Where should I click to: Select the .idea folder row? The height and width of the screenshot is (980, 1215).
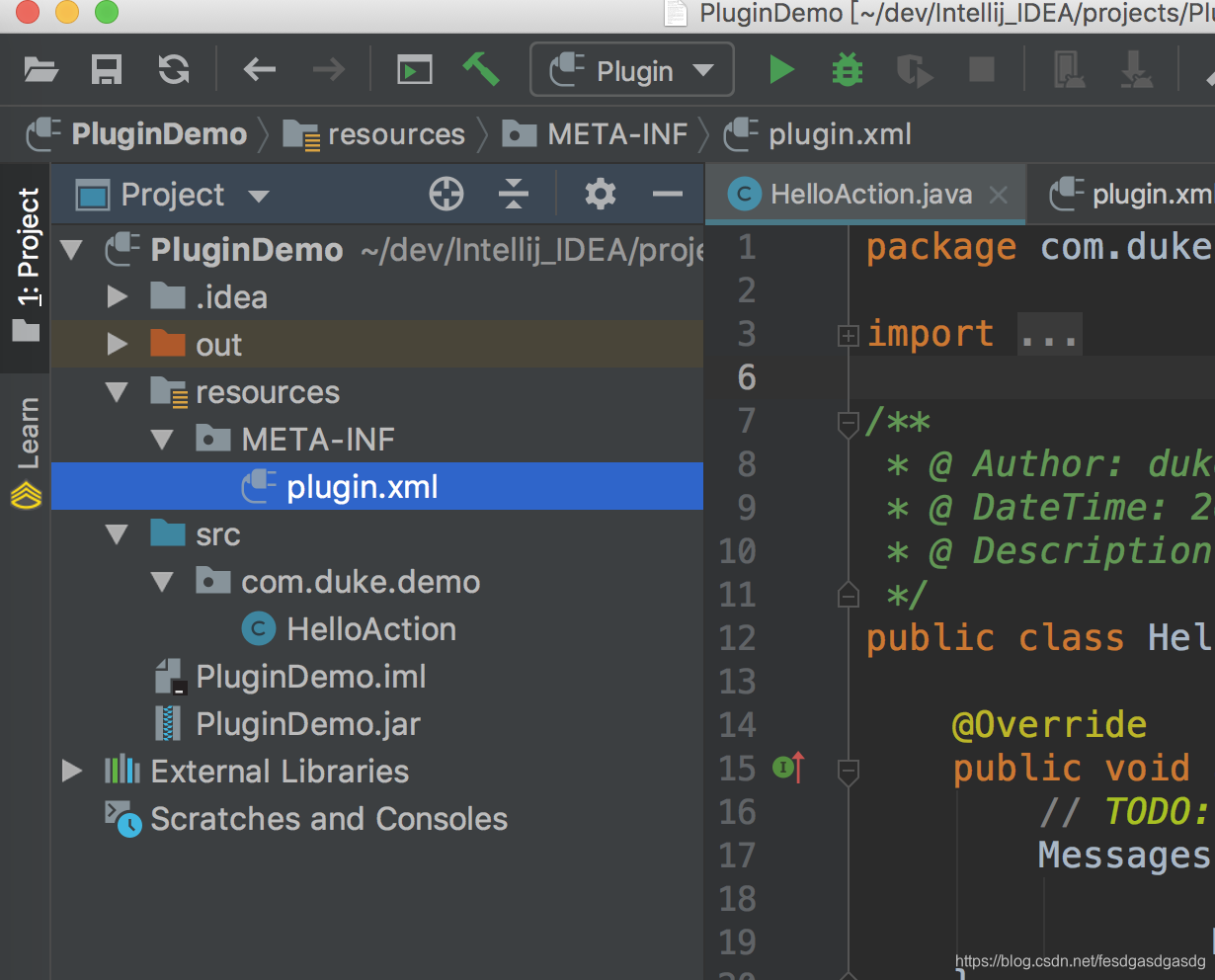coord(377,297)
